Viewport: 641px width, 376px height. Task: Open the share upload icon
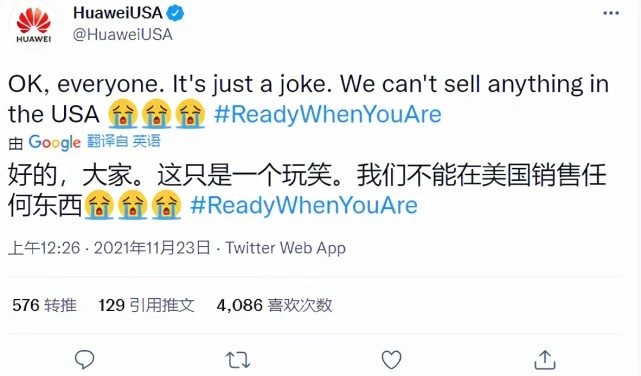click(x=545, y=360)
